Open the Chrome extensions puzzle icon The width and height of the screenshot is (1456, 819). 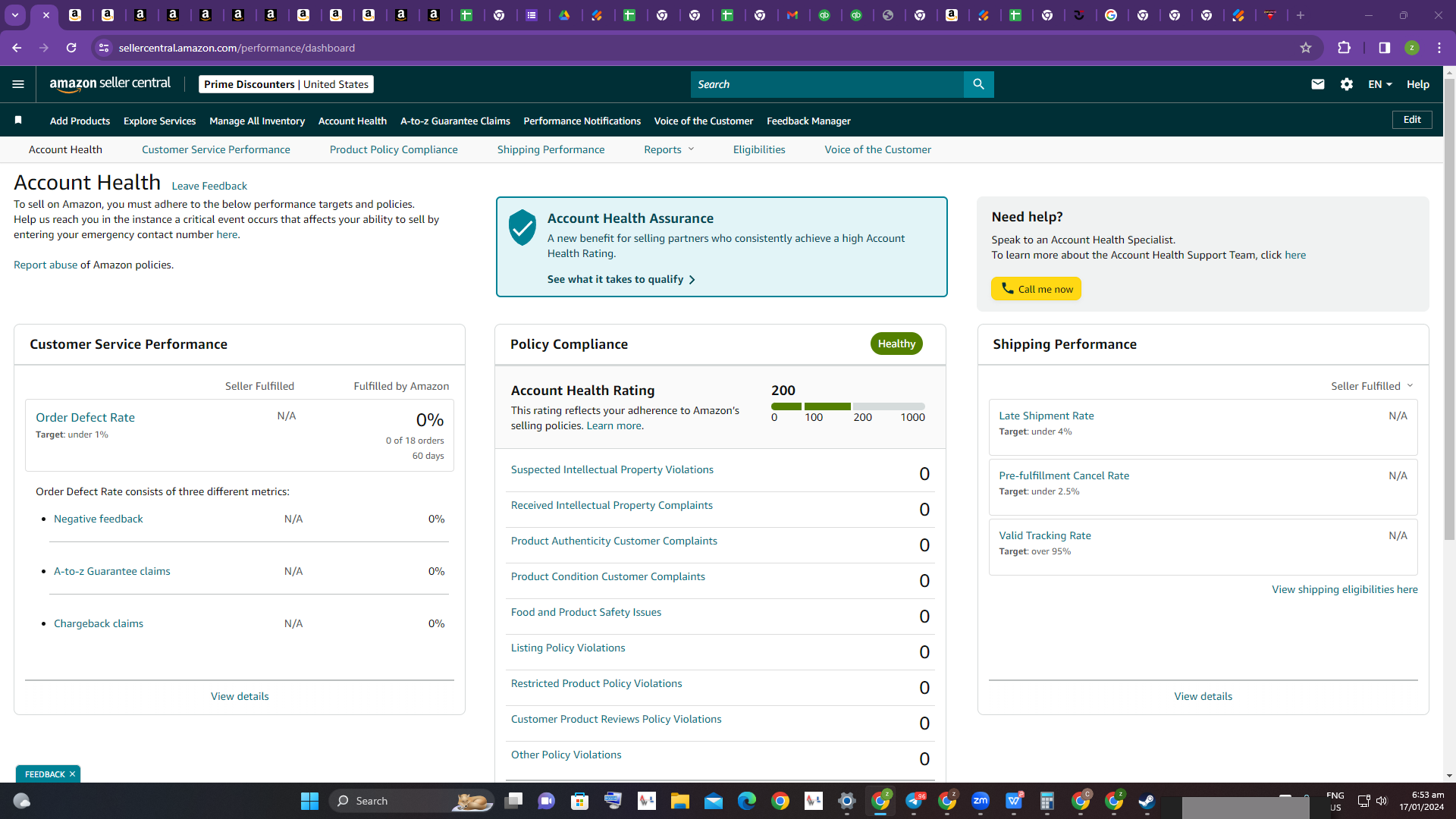coord(1345,48)
